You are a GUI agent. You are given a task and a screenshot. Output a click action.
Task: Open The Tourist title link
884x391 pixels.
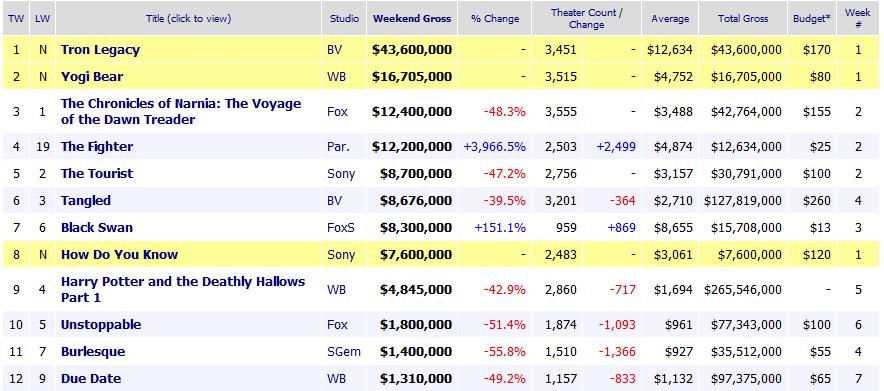point(97,174)
